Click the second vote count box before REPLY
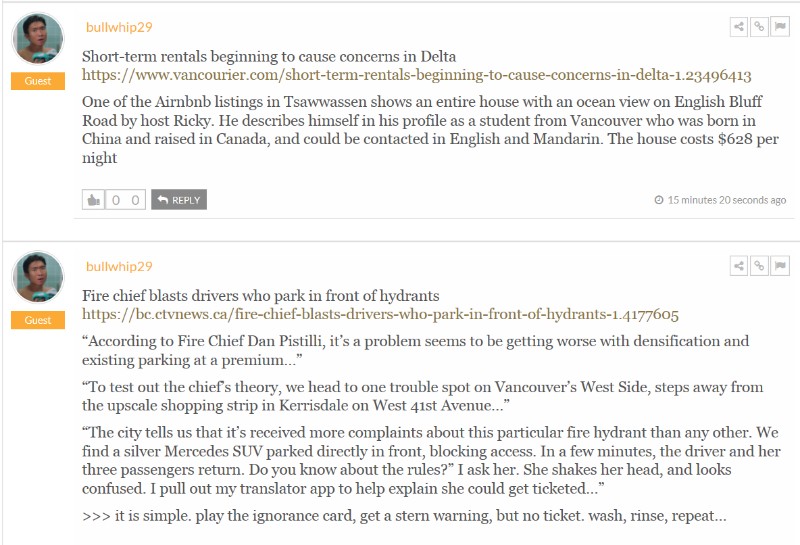800x545 pixels. [135, 200]
